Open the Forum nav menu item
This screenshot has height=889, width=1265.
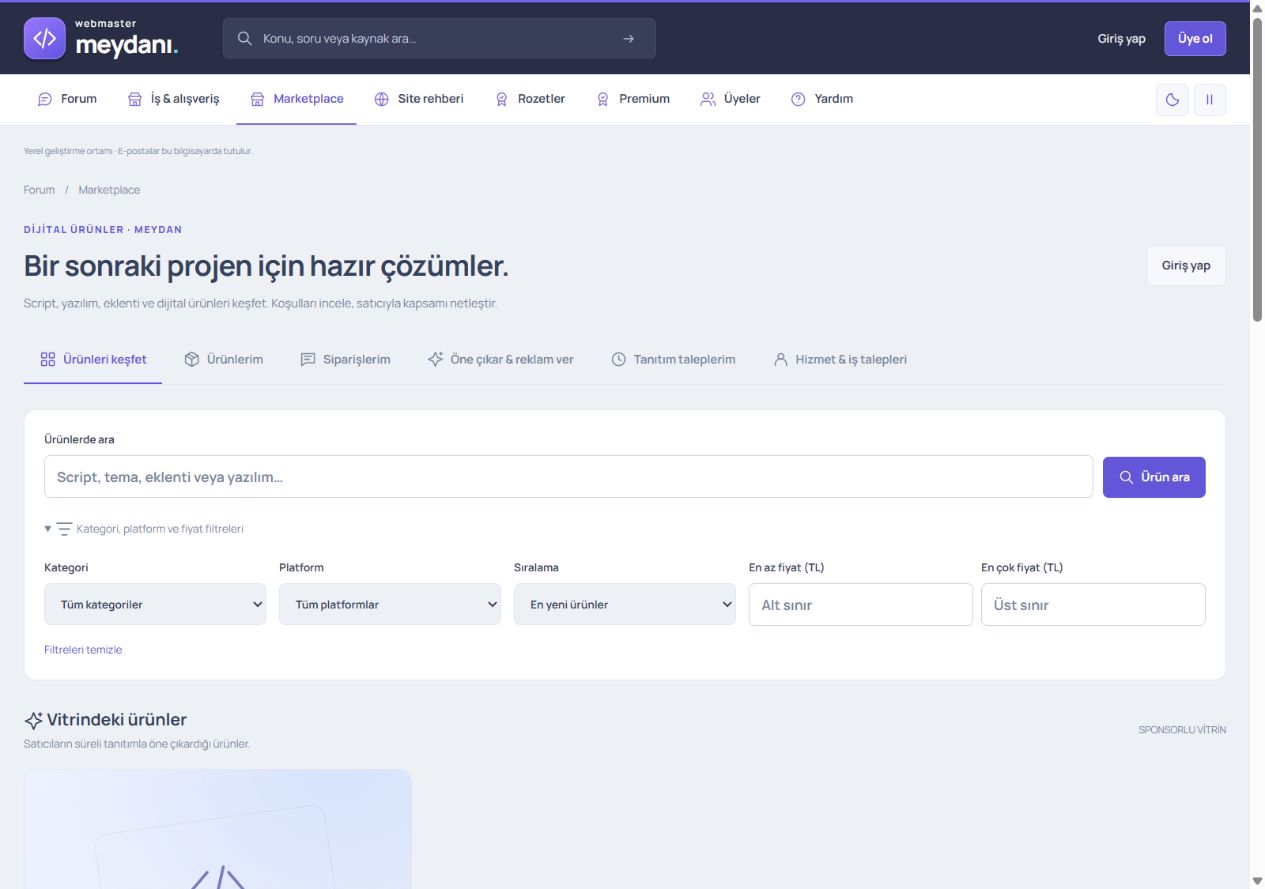[x=67, y=99]
